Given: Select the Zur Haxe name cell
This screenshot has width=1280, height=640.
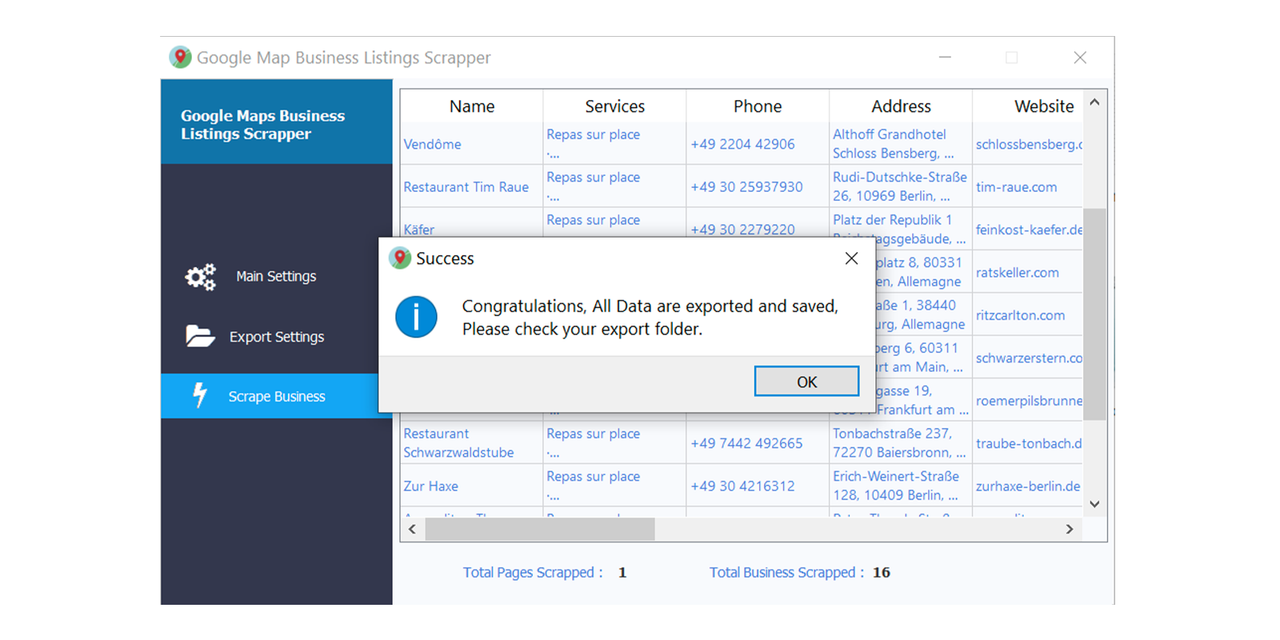Looking at the screenshot, I should (472, 486).
